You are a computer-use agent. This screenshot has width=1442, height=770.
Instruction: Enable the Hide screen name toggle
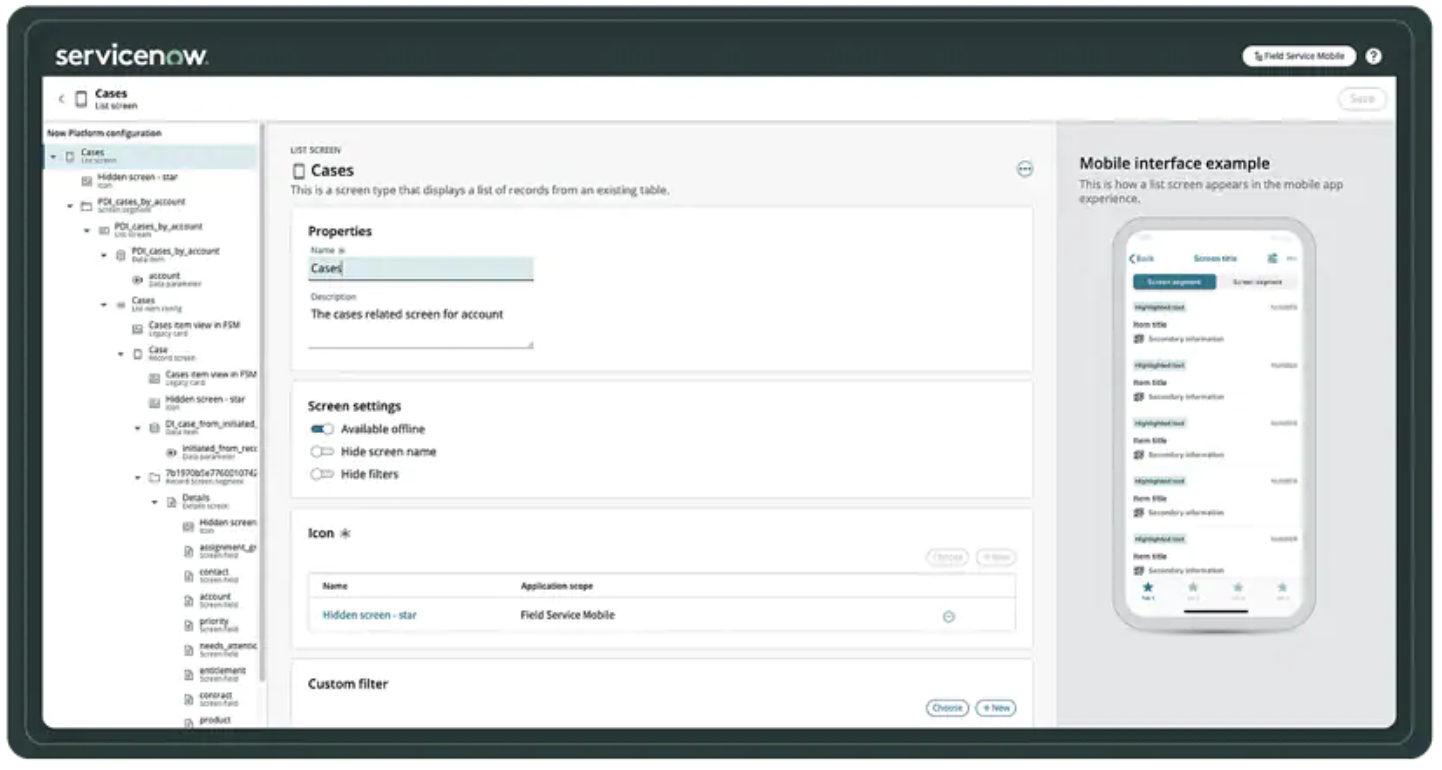point(322,452)
